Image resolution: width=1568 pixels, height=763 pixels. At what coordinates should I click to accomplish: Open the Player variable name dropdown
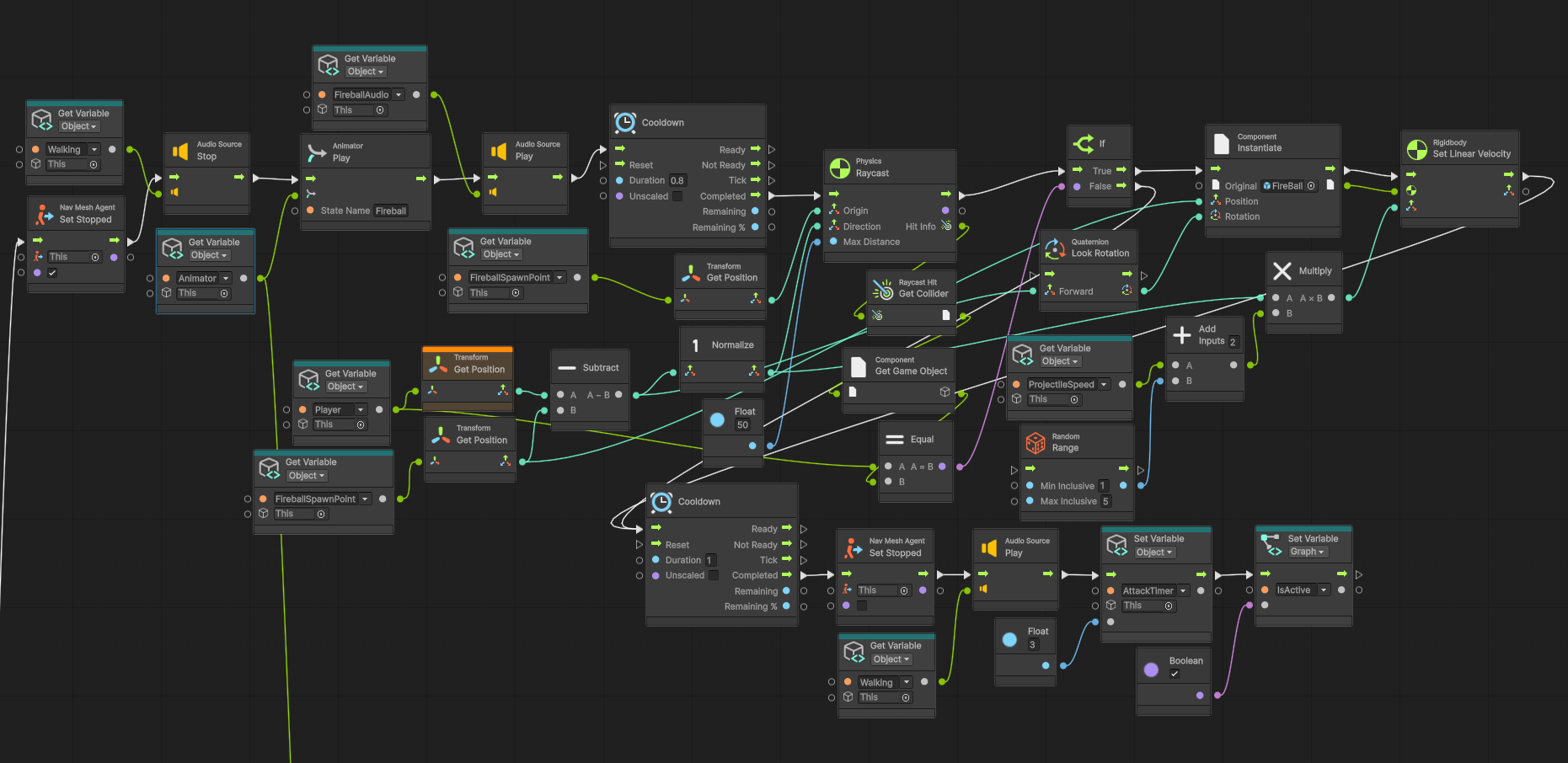point(361,410)
